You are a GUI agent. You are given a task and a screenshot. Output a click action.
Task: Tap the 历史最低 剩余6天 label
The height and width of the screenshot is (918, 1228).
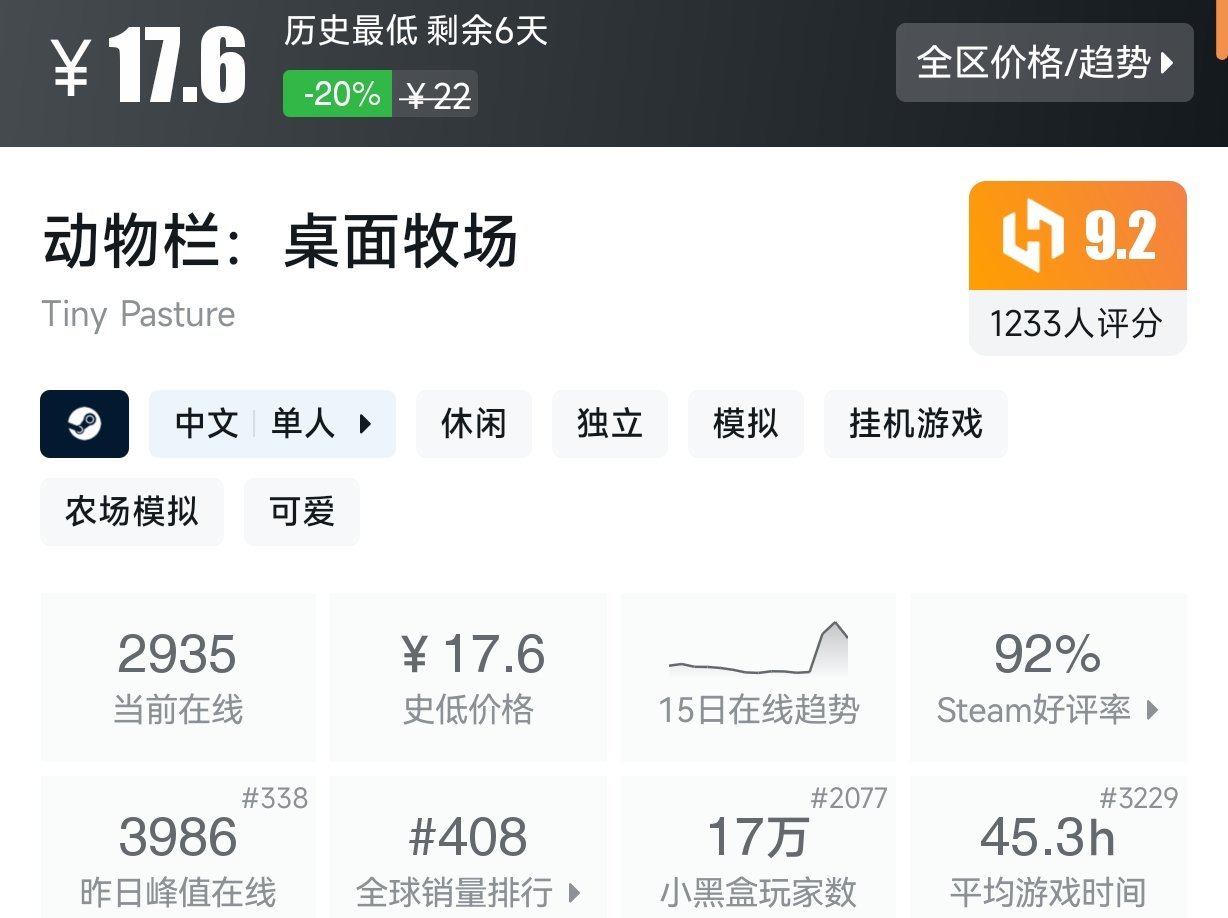pyautogui.click(x=416, y=31)
